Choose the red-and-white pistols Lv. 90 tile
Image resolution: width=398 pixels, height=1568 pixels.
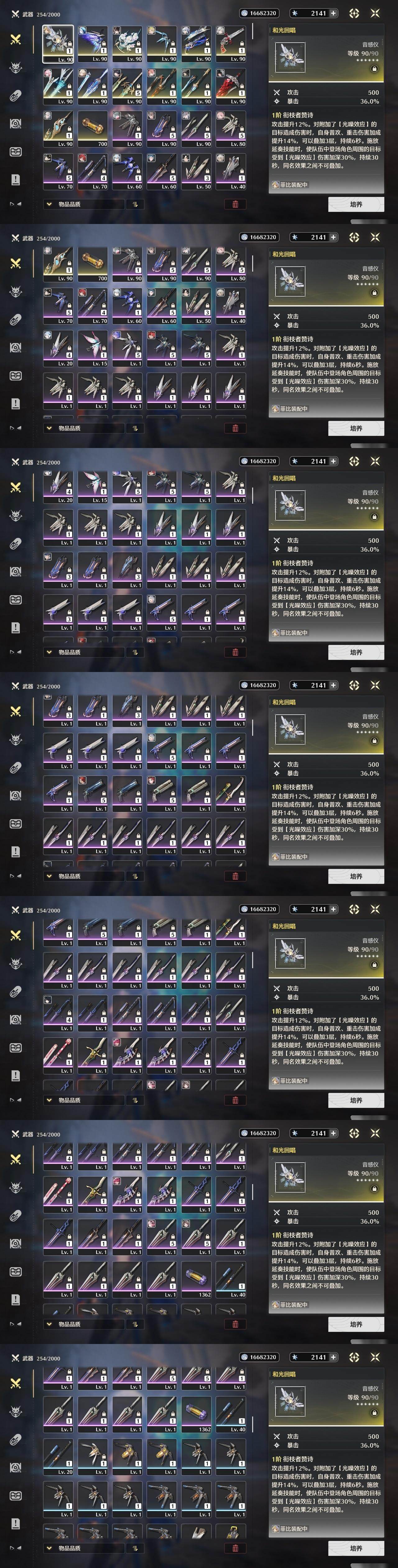pyautogui.click(x=231, y=44)
